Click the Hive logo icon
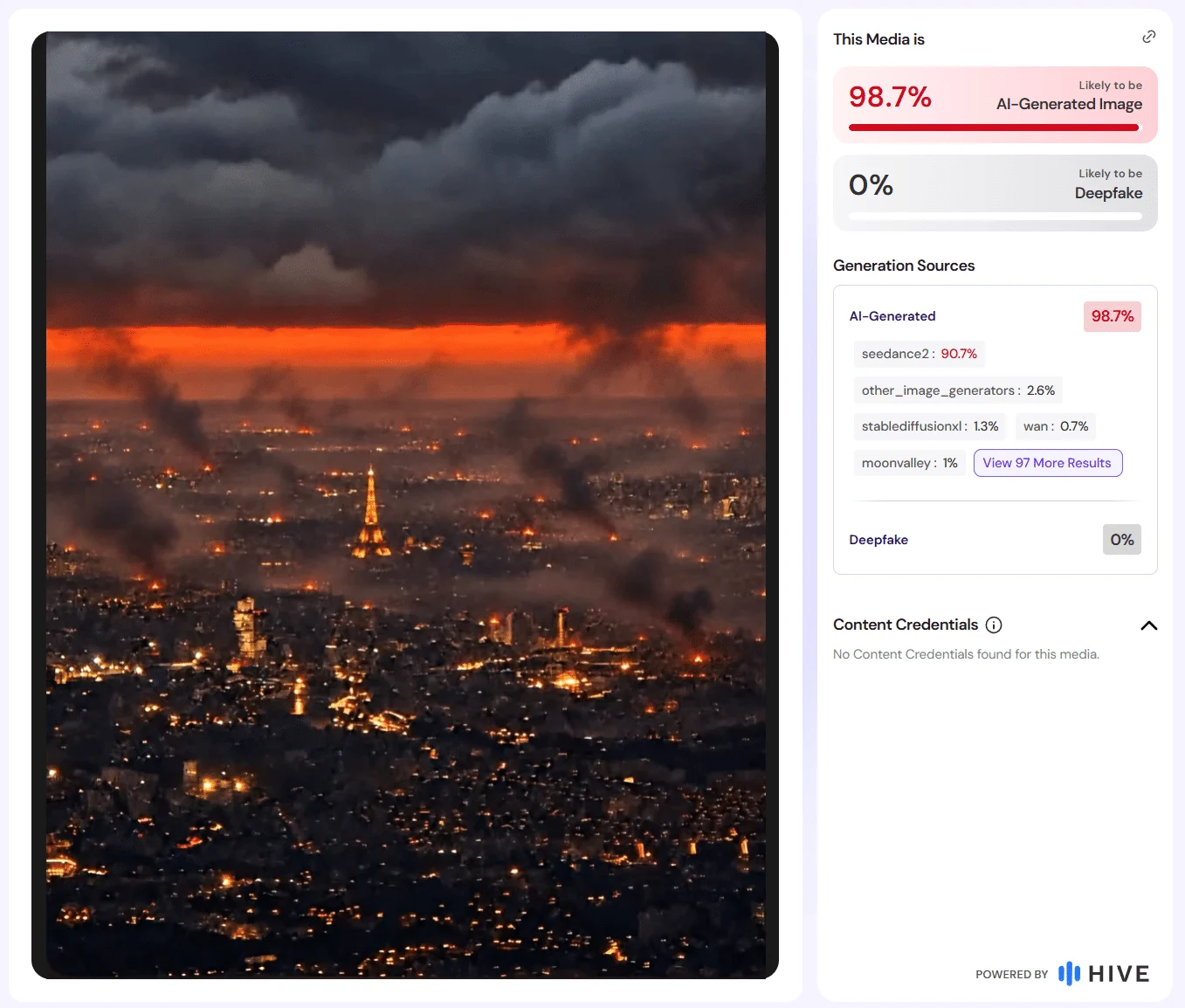 coord(1069,974)
